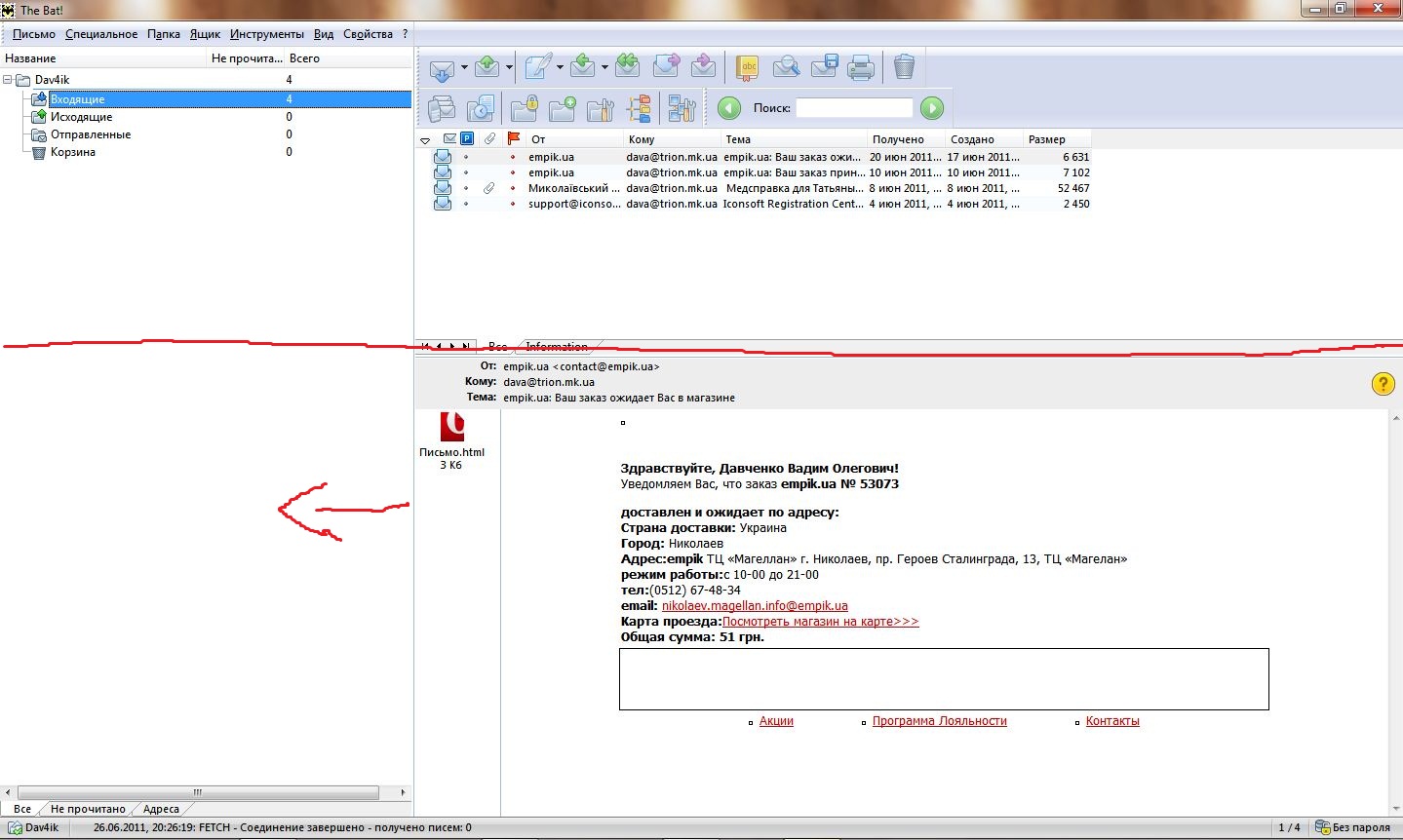The width and height of the screenshot is (1403, 840).
Task: Collapse the Dav4ik account tree node
Action: [x=8, y=80]
